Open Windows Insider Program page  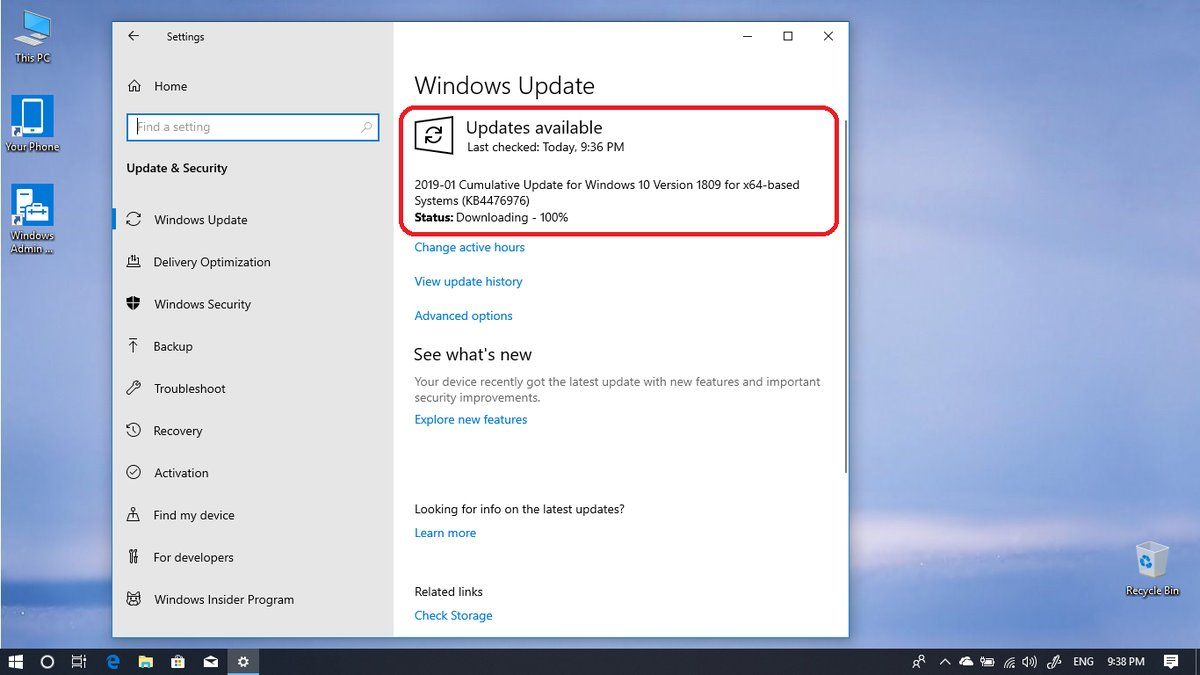(223, 600)
